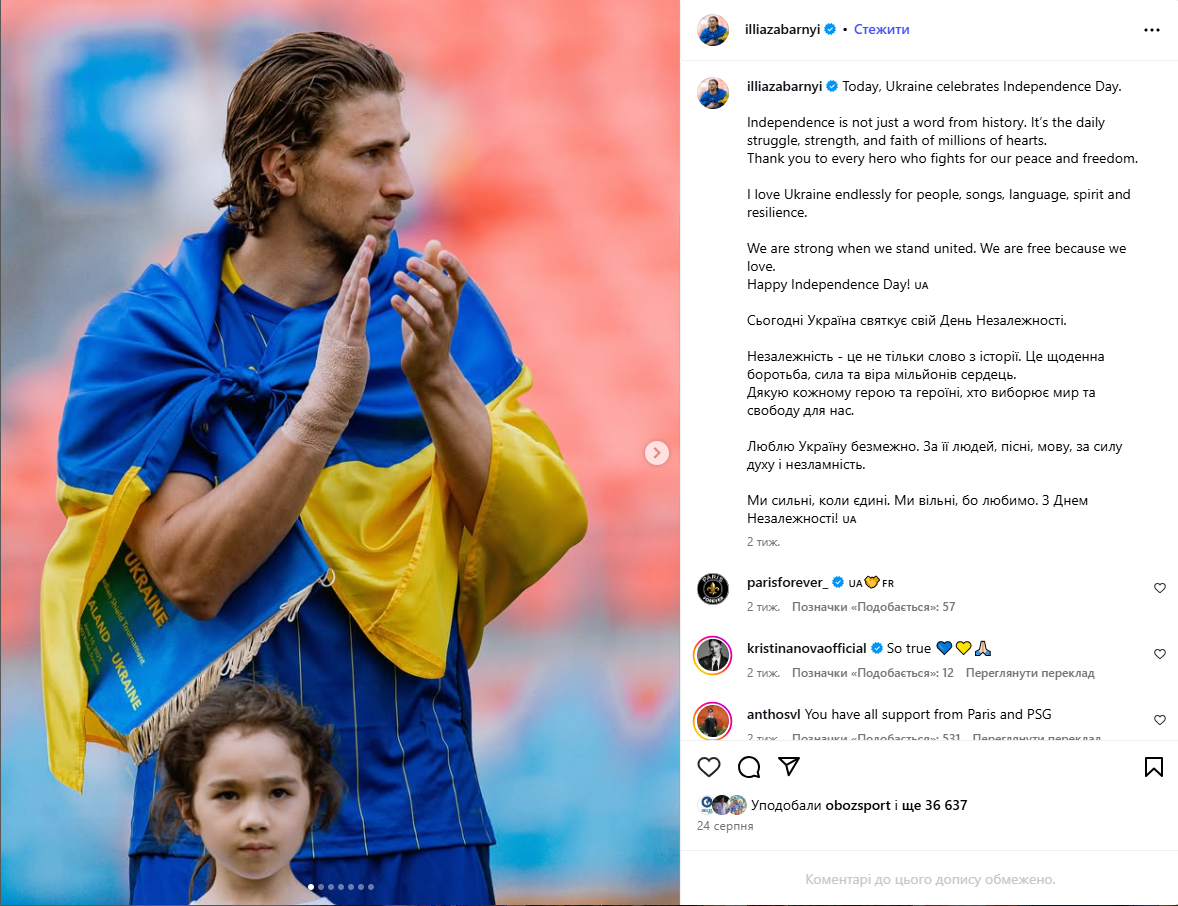
Task: Click illiazabarnyi avatar in the post header
Action: (x=712, y=30)
